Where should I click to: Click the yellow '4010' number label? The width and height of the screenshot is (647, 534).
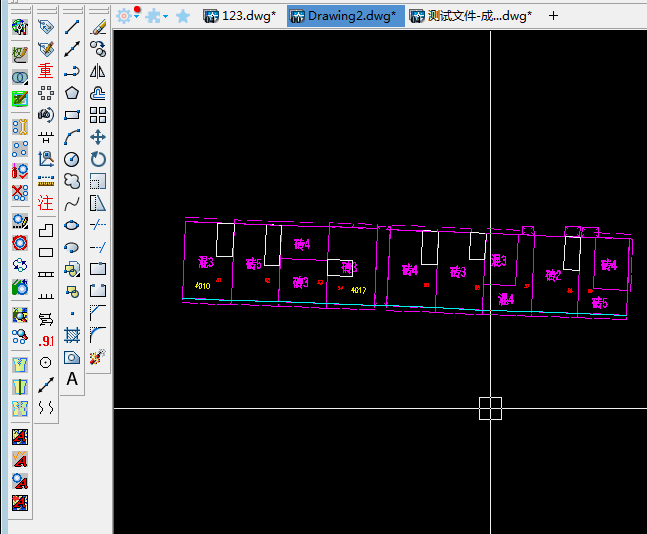point(203,286)
